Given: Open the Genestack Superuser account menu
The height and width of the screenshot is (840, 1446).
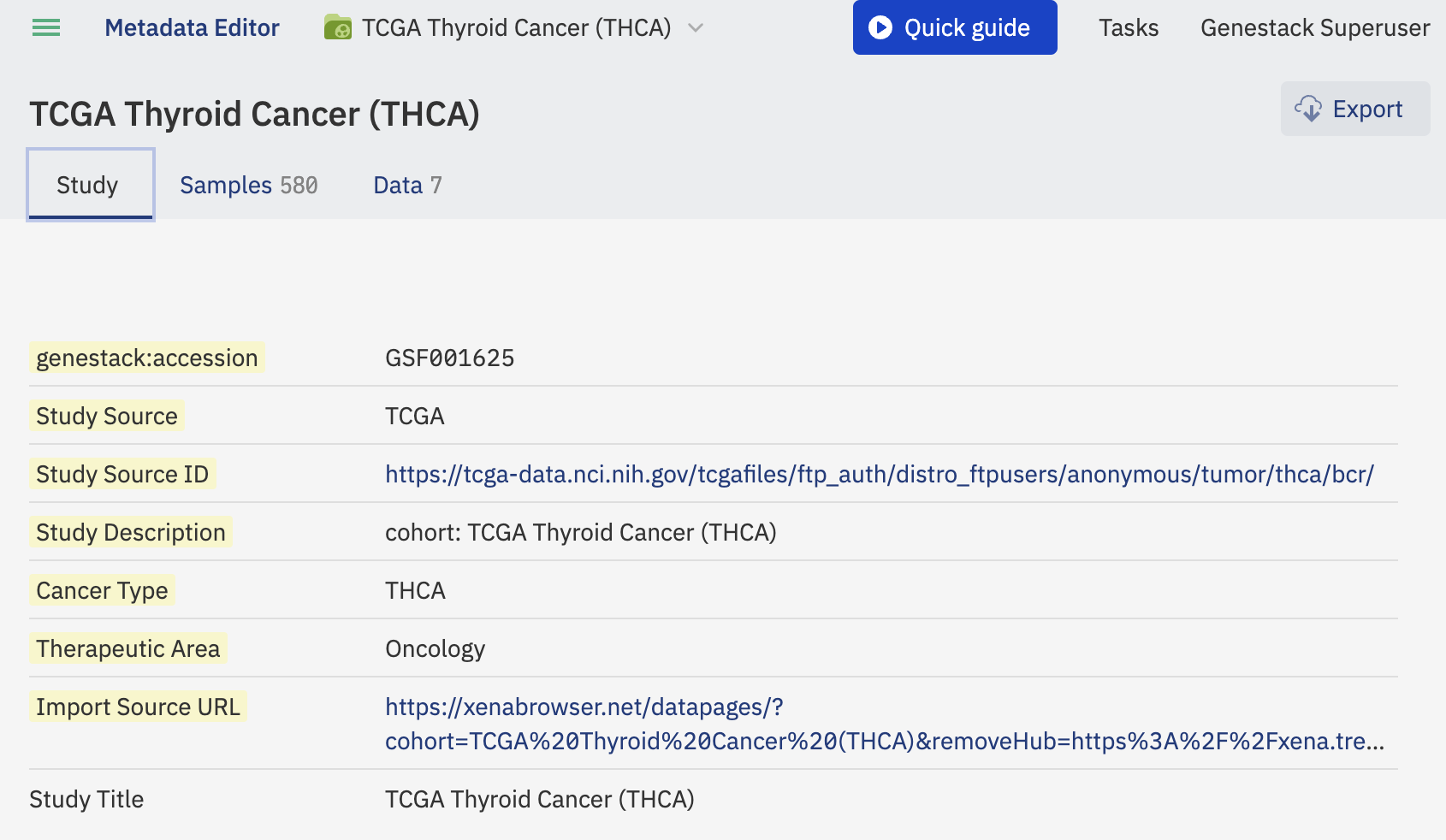Looking at the screenshot, I should pyautogui.click(x=1315, y=28).
